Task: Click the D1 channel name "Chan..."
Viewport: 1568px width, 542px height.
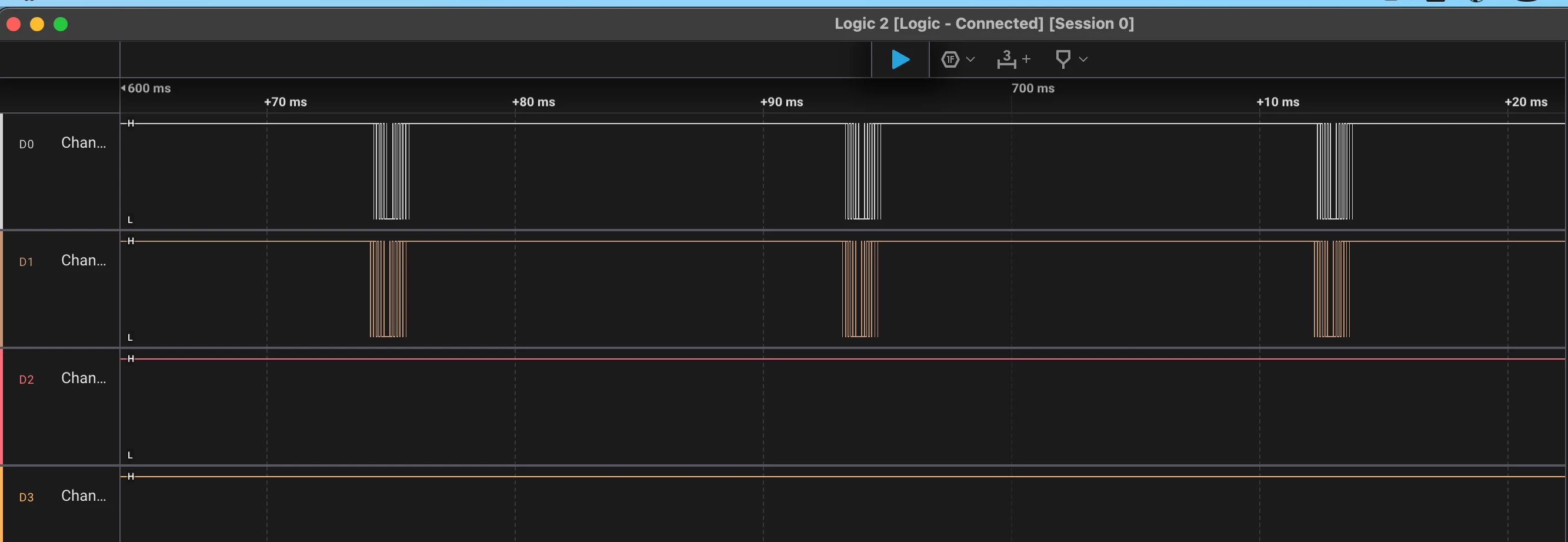Action: tap(84, 260)
